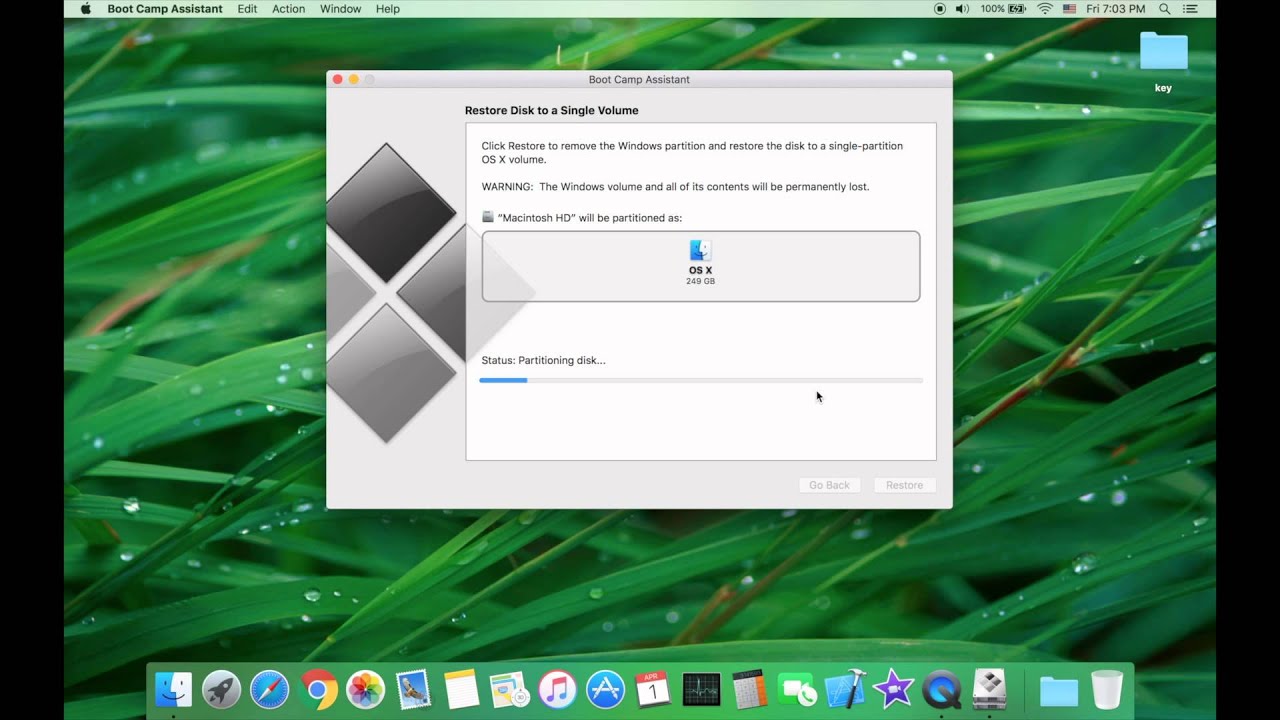Open iTunes music icon in Dock

tap(557, 690)
